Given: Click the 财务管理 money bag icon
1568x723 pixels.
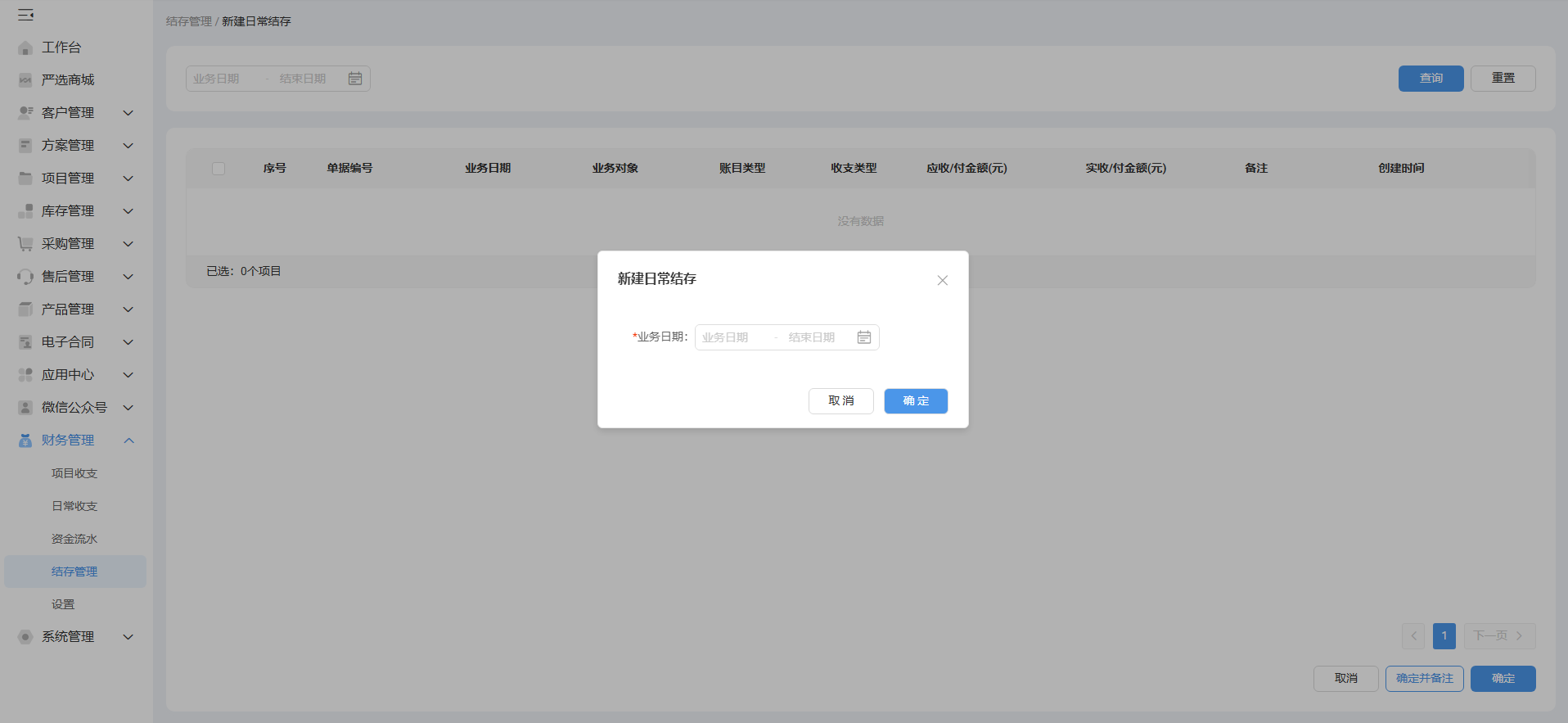Looking at the screenshot, I should pyautogui.click(x=25, y=441).
